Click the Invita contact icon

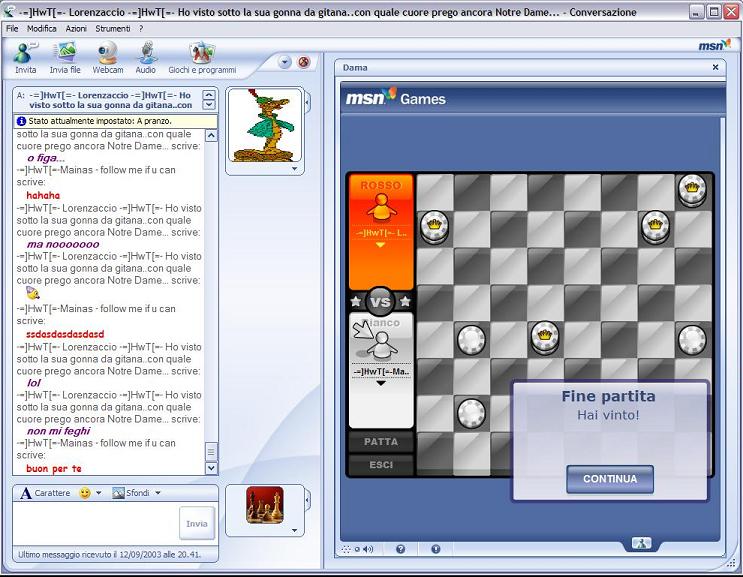coord(25,53)
